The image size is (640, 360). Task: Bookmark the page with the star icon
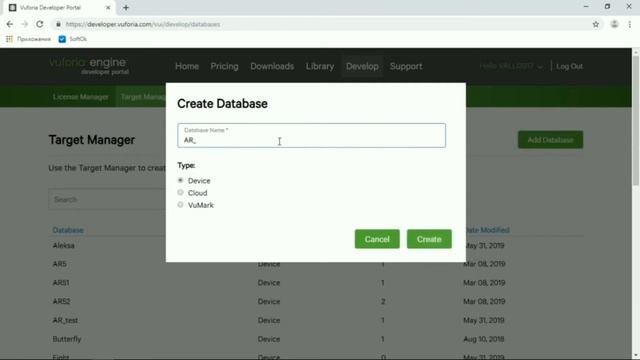coord(596,24)
